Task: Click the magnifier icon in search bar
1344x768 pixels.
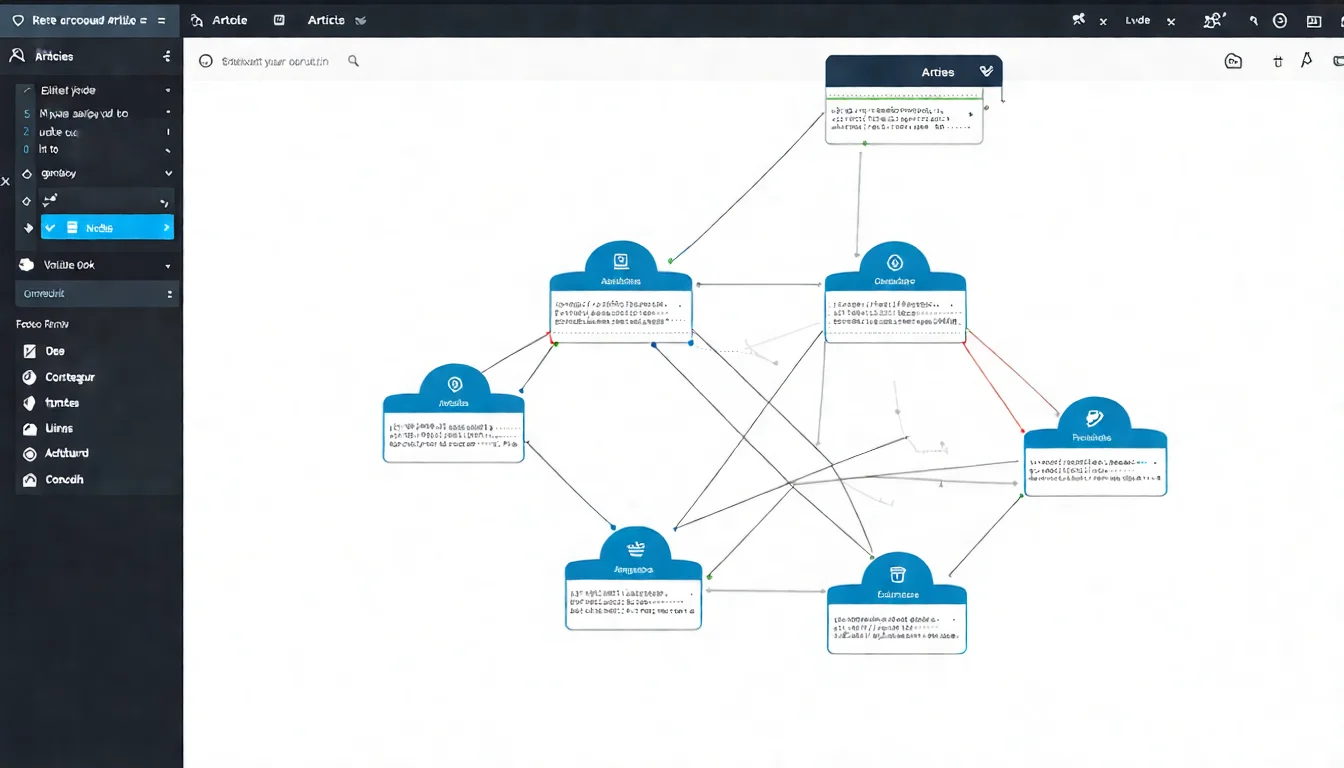Action: tap(353, 61)
